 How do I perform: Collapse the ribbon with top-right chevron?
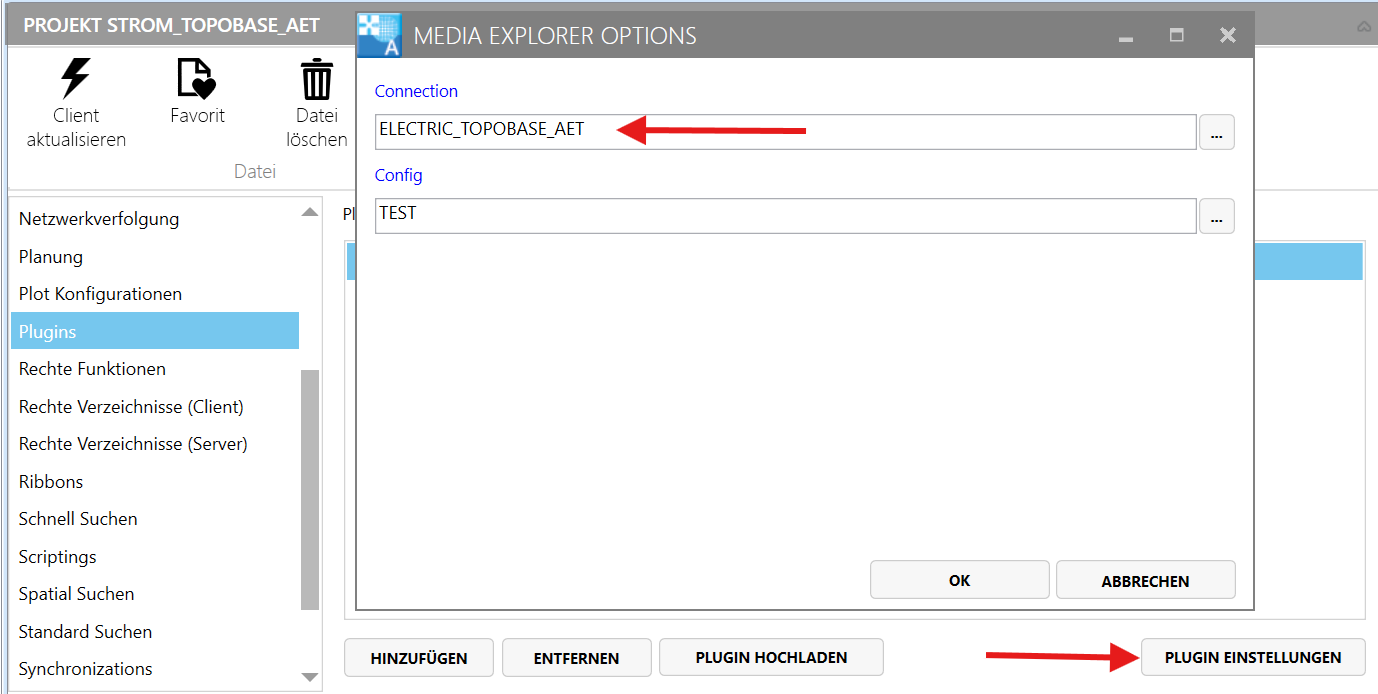[1364, 27]
